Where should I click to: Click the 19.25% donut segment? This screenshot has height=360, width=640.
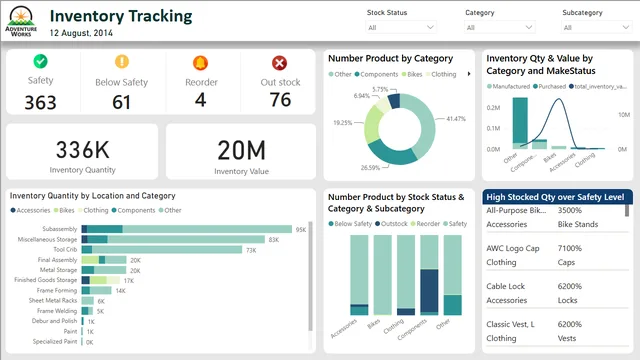click(x=371, y=124)
